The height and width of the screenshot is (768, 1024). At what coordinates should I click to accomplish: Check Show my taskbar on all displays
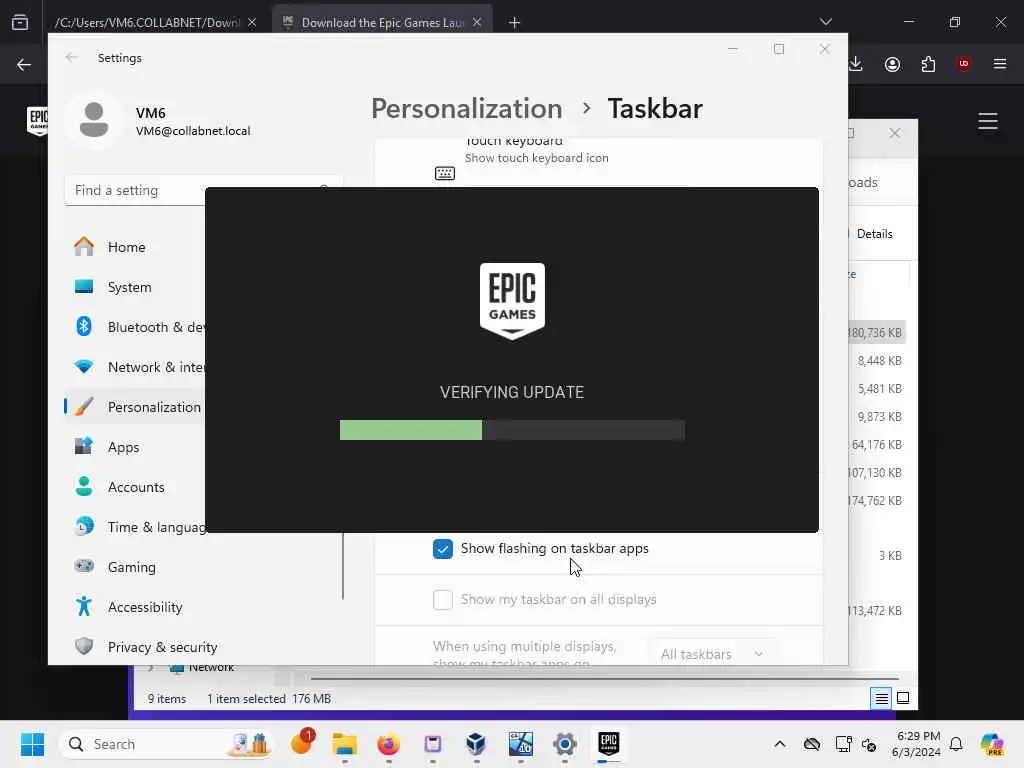(x=443, y=600)
